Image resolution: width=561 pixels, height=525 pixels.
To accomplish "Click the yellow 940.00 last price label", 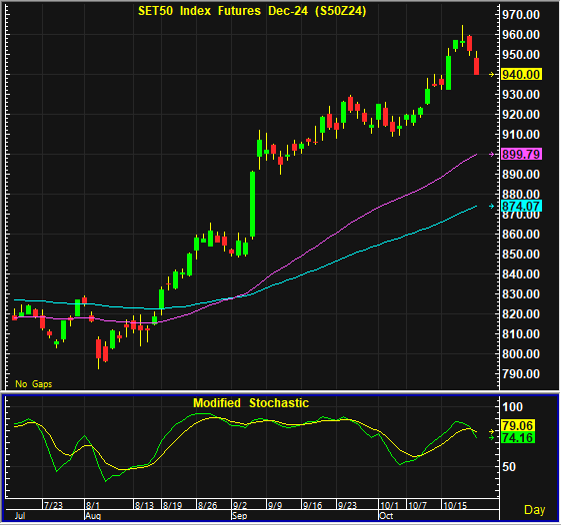I will [521, 74].
